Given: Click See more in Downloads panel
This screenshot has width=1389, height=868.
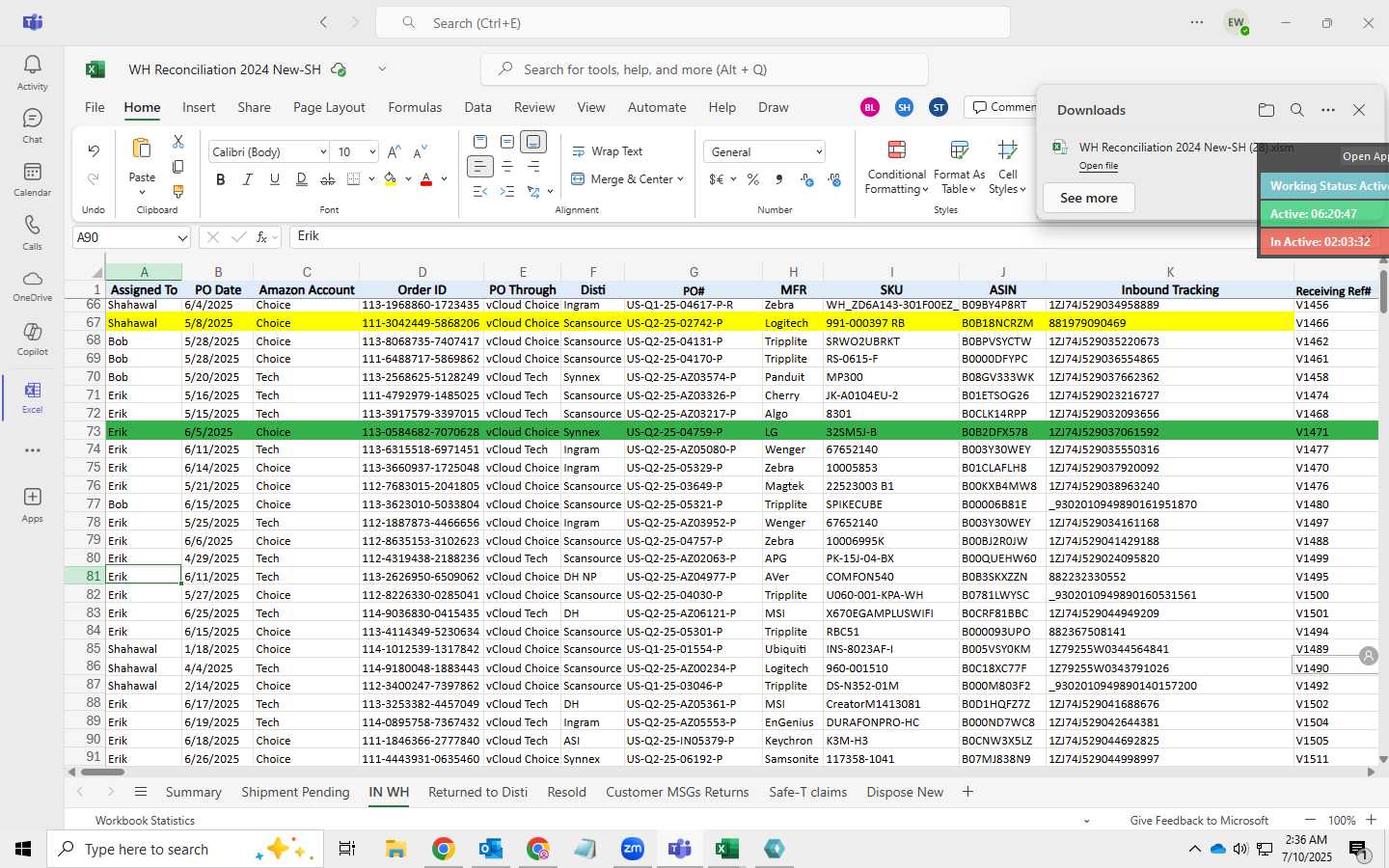Looking at the screenshot, I should 1089,198.
